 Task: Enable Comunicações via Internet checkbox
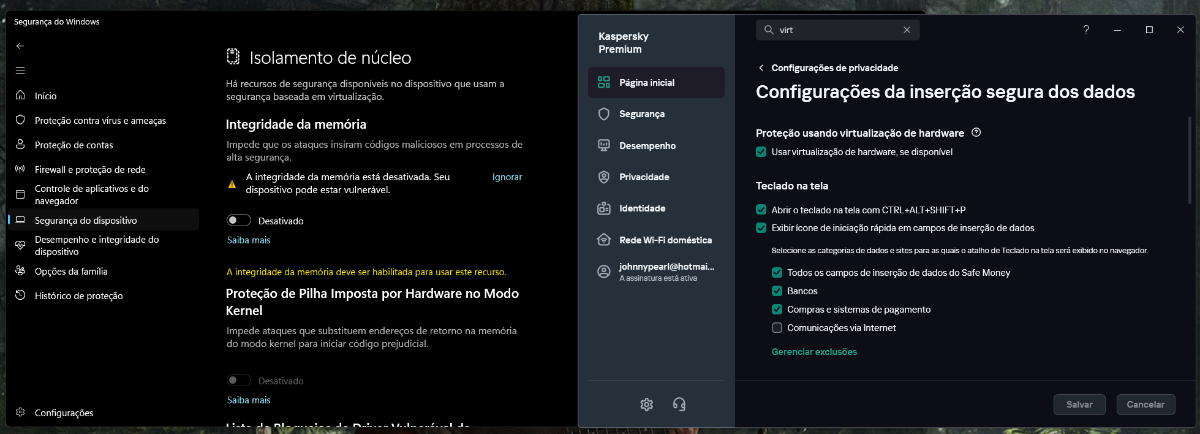(x=777, y=328)
